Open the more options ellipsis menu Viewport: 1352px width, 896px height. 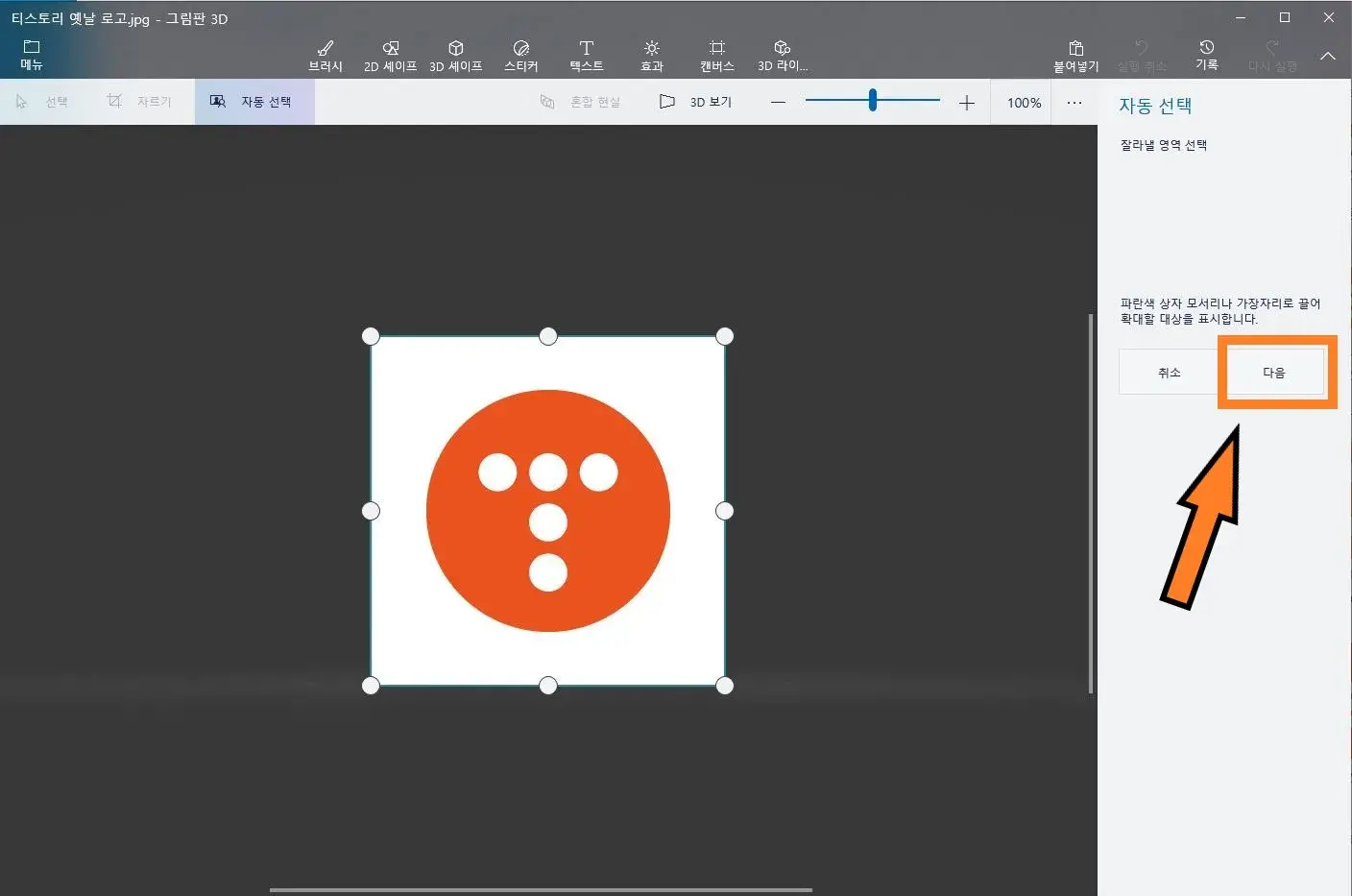coord(1074,103)
